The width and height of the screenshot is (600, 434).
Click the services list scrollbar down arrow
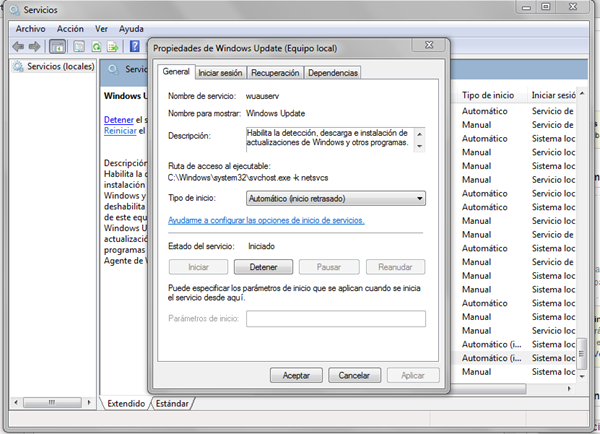pyautogui.click(x=582, y=377)
